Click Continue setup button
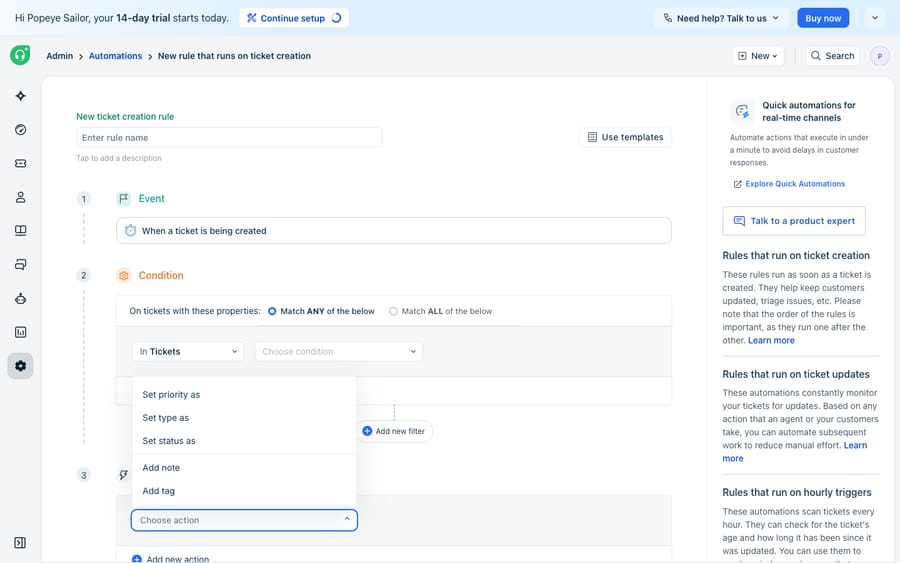 294,18
